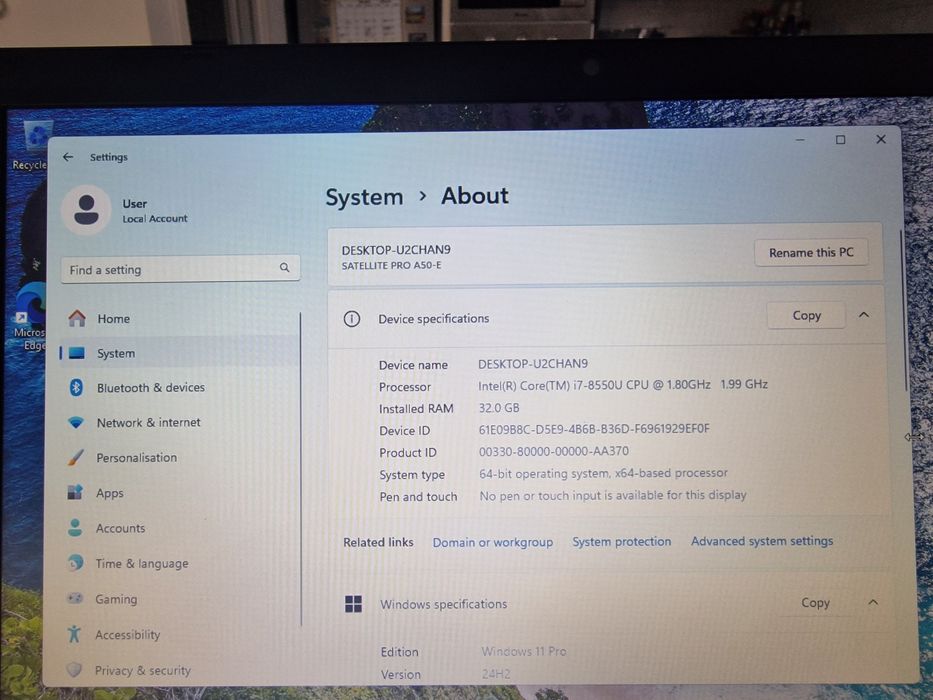The height and width of the screenshot is (700, 933).
Task: Click the Windows logo beside Windows specifications
Action: pos(353,604)
